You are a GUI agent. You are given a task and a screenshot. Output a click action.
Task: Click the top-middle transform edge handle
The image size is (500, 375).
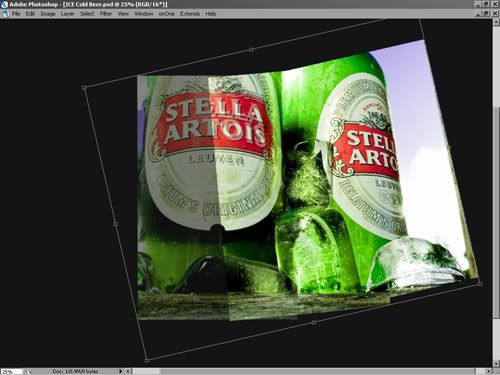click(251, 50)
